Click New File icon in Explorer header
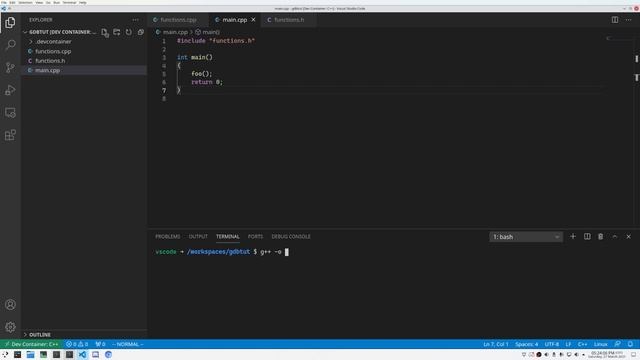The width and height of the screenshot is (640, 360). click(x=105, y=32)
